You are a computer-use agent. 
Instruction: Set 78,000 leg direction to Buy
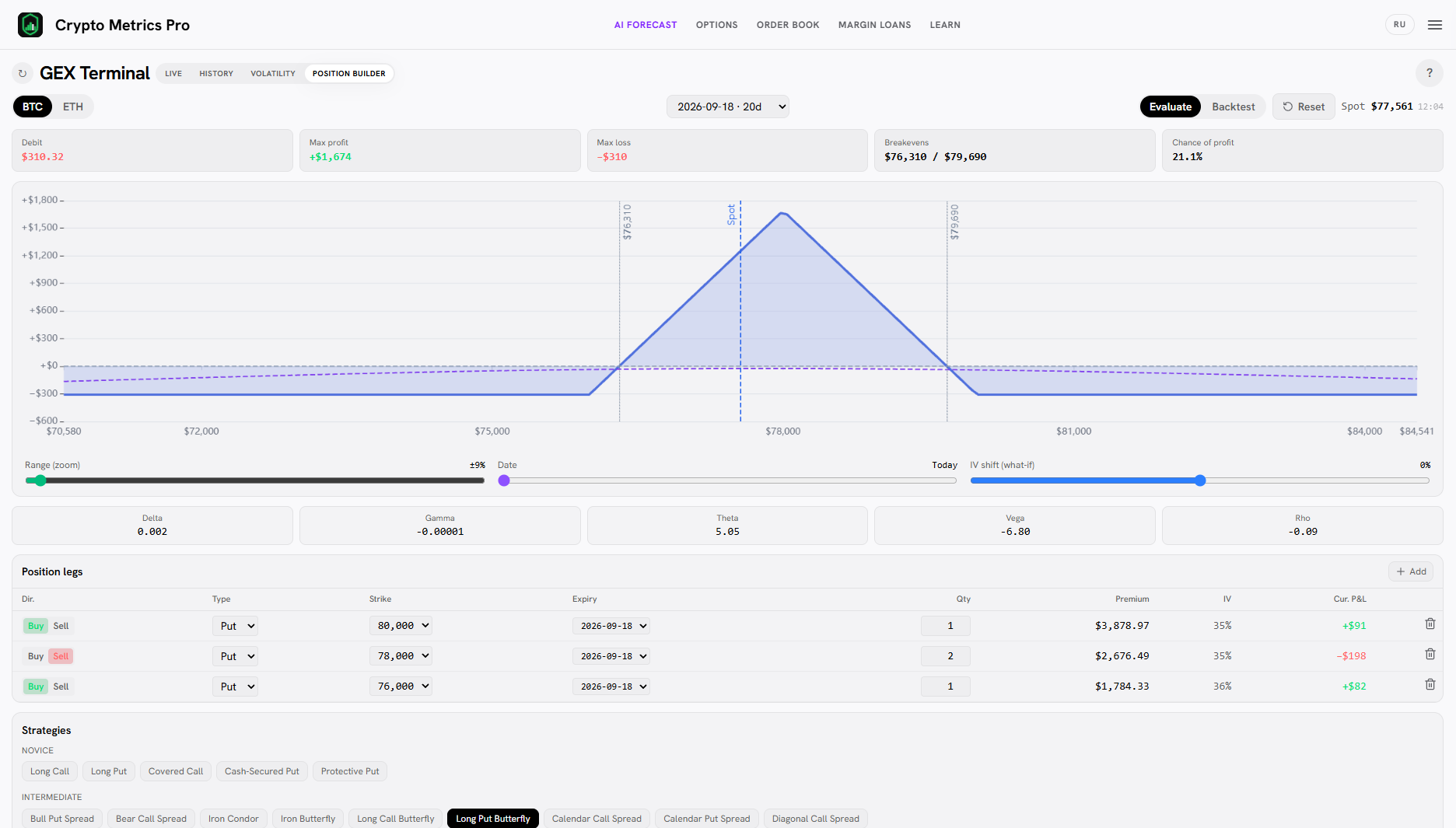[36, 656]
